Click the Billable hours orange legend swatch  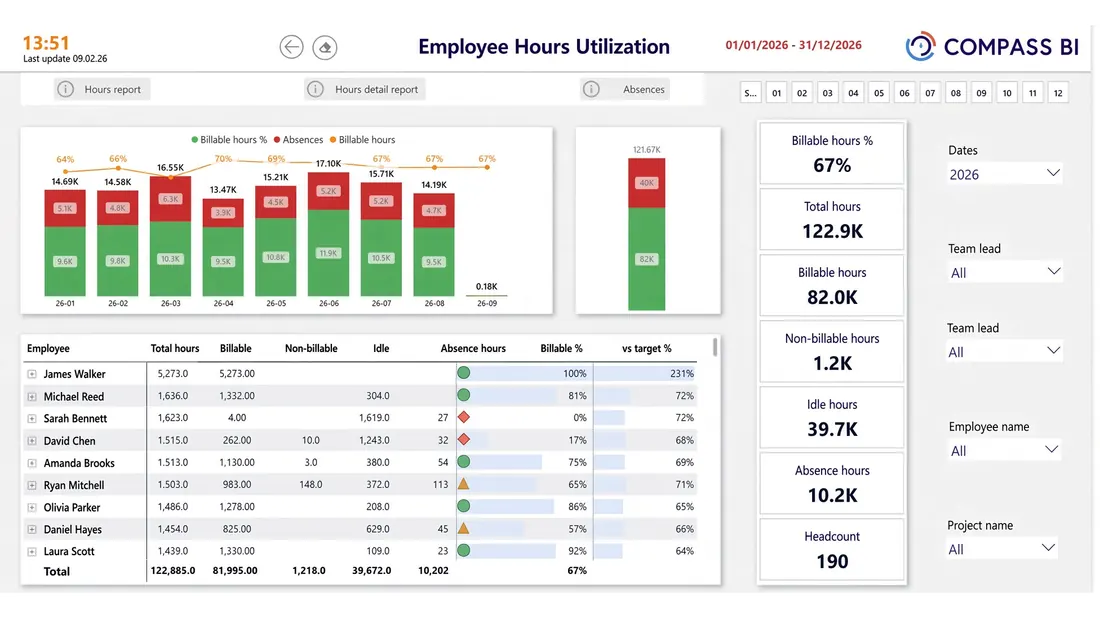(333, 140)
